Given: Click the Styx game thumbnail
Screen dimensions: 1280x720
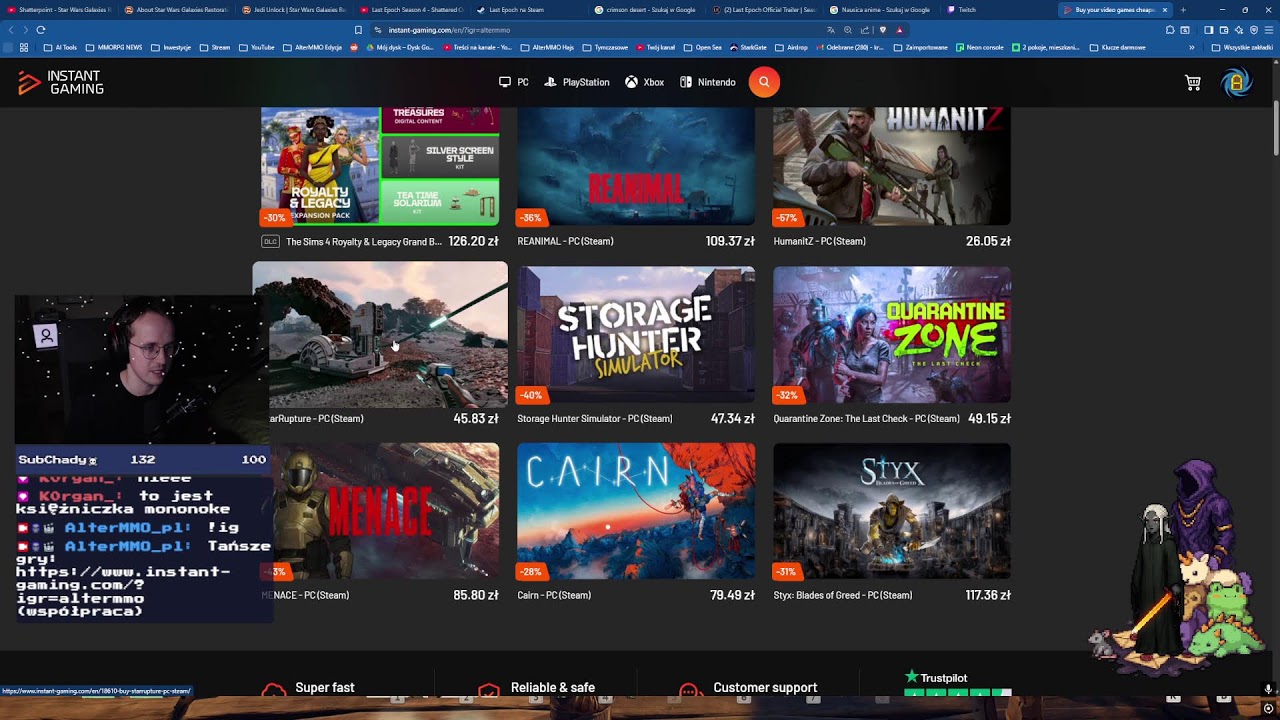Looking at the screenshot, I should tap(892, 511).
